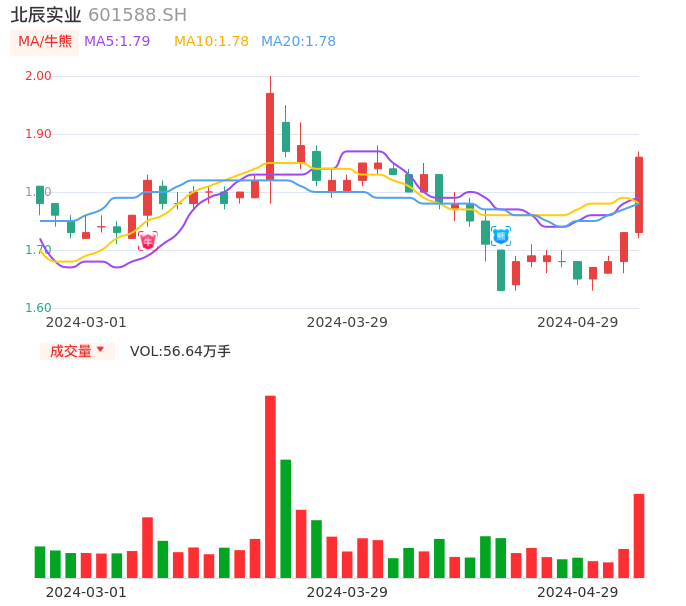This screenshot has width=686, height=606.
Task: Click the VOL:56.64万手 volume readout
Action: (x=180, y=351)
